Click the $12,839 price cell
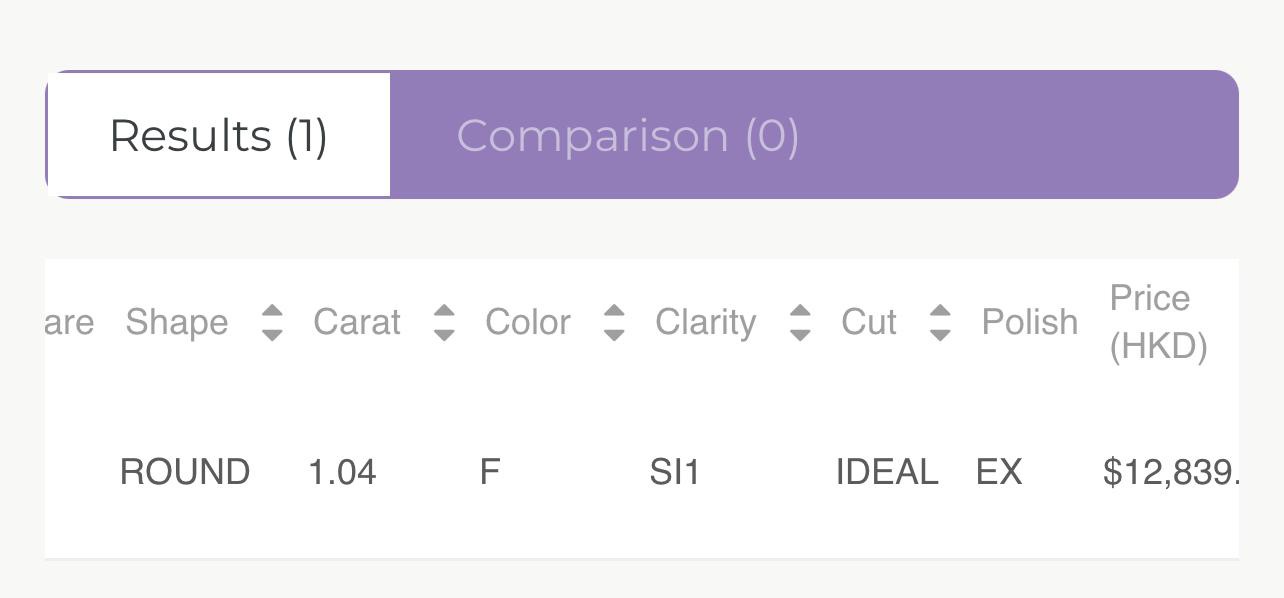This screenshot has height=598, width=1284. pos(1170,472)
